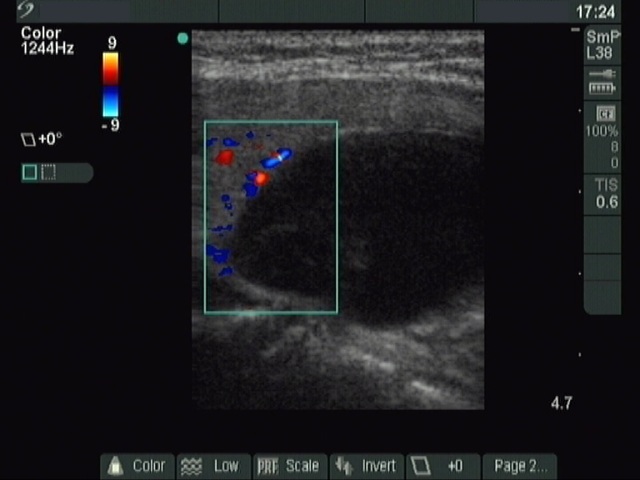Click the TIS 0.6 thermal index
The height and width of the screenshot is (480, 640).
606,194
